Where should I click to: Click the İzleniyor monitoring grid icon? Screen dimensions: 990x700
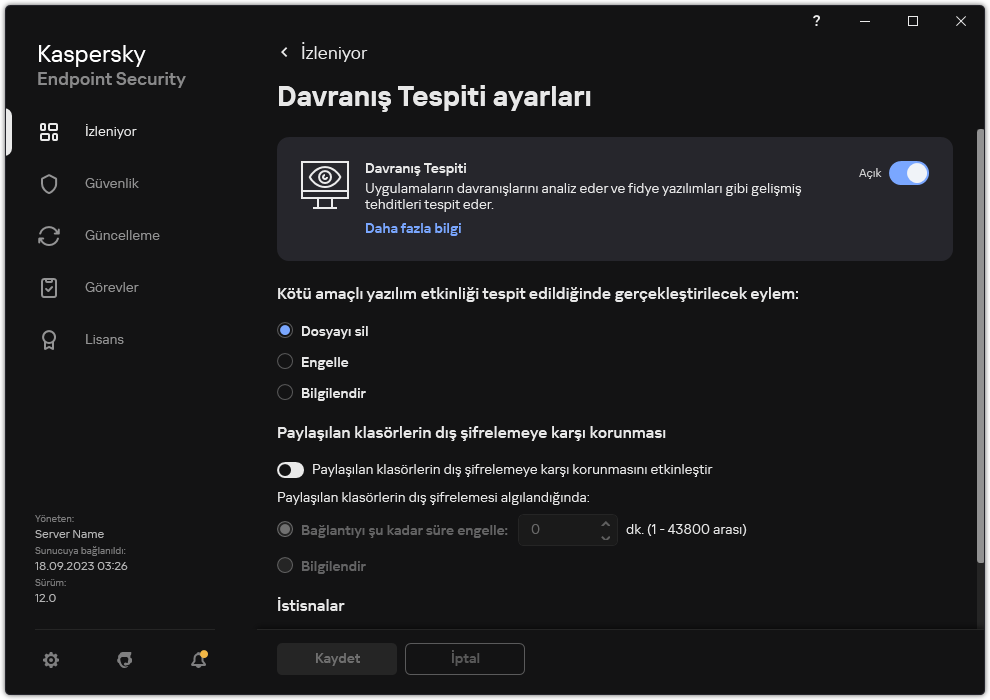point(49,132)
